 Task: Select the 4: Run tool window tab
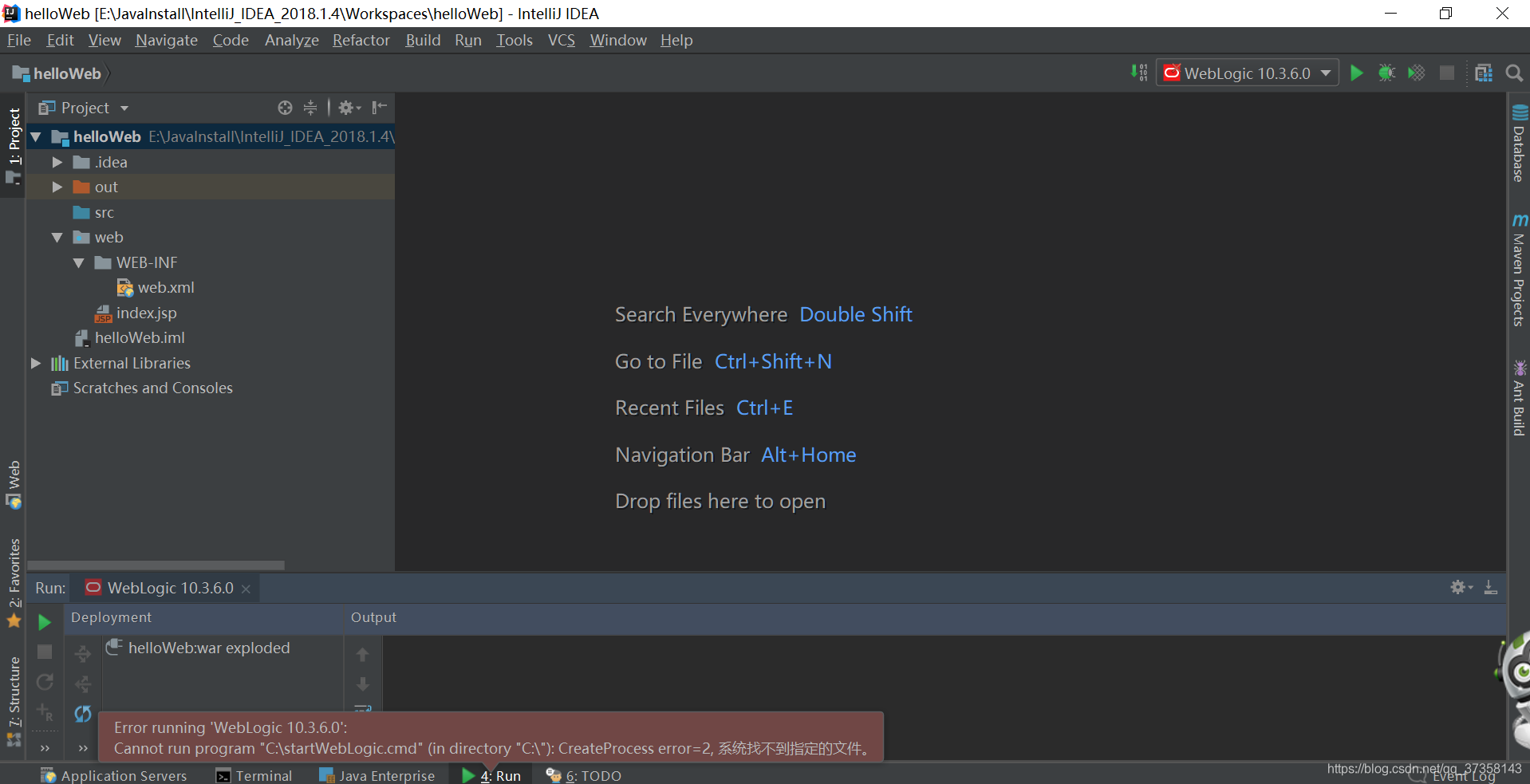click(491, 775)
